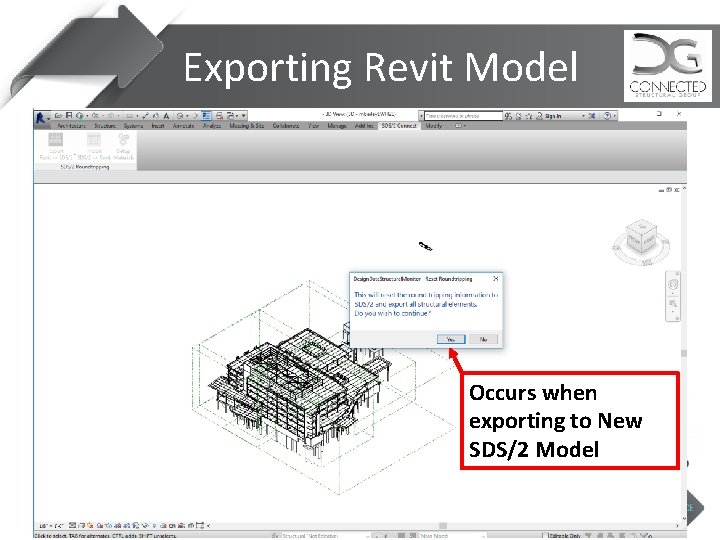Open the Main Model design options dropdown
The width and height of the screenshot is (720, 540).
pyautogui.click(x=451, y=535)
